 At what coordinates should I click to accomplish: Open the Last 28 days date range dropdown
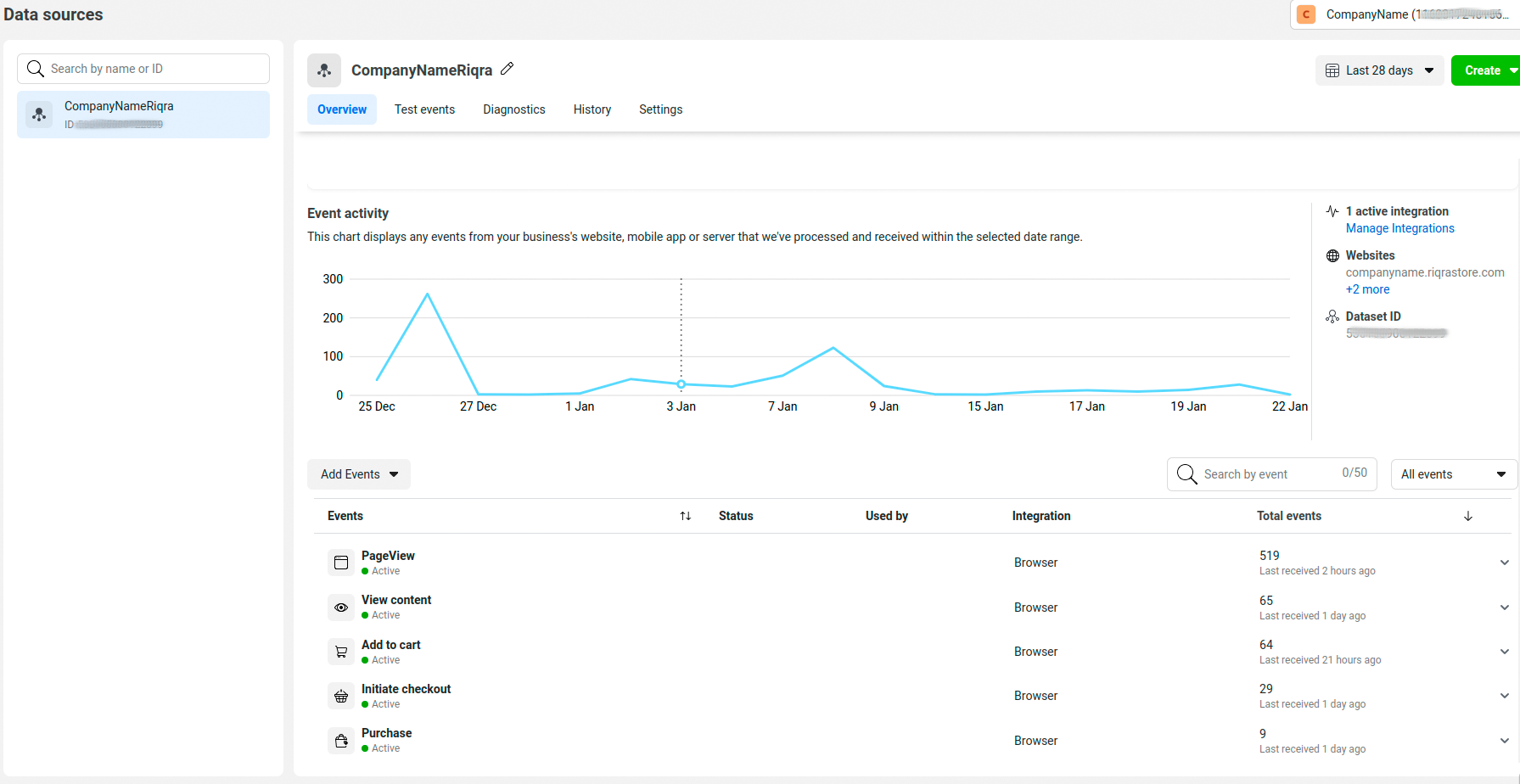(1379, 70)
